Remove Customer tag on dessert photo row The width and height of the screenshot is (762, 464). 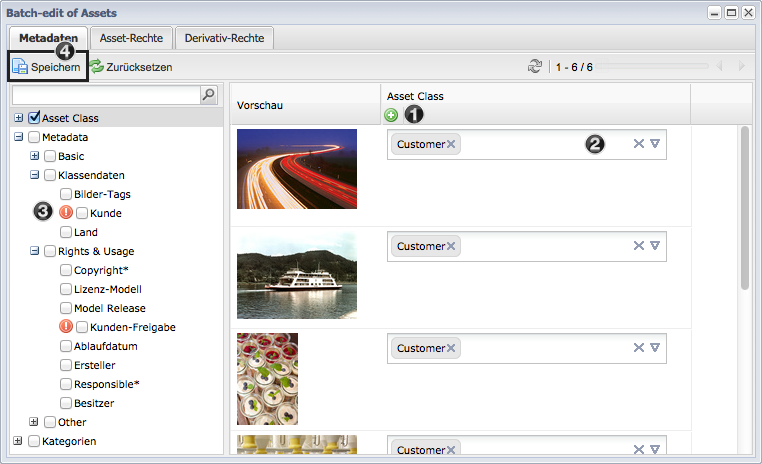coord(451,348)
